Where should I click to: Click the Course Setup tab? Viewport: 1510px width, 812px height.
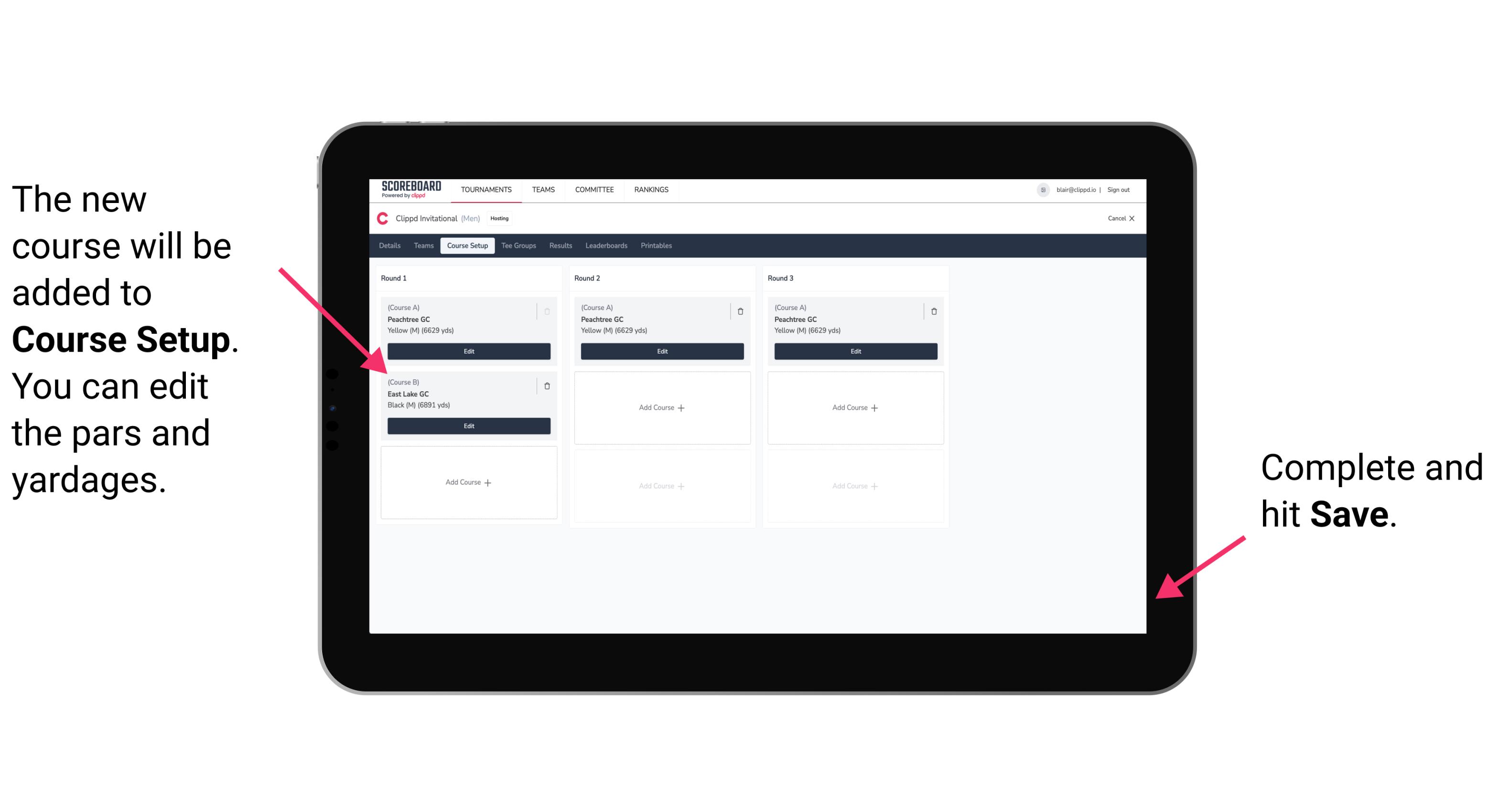coord(467,246)
